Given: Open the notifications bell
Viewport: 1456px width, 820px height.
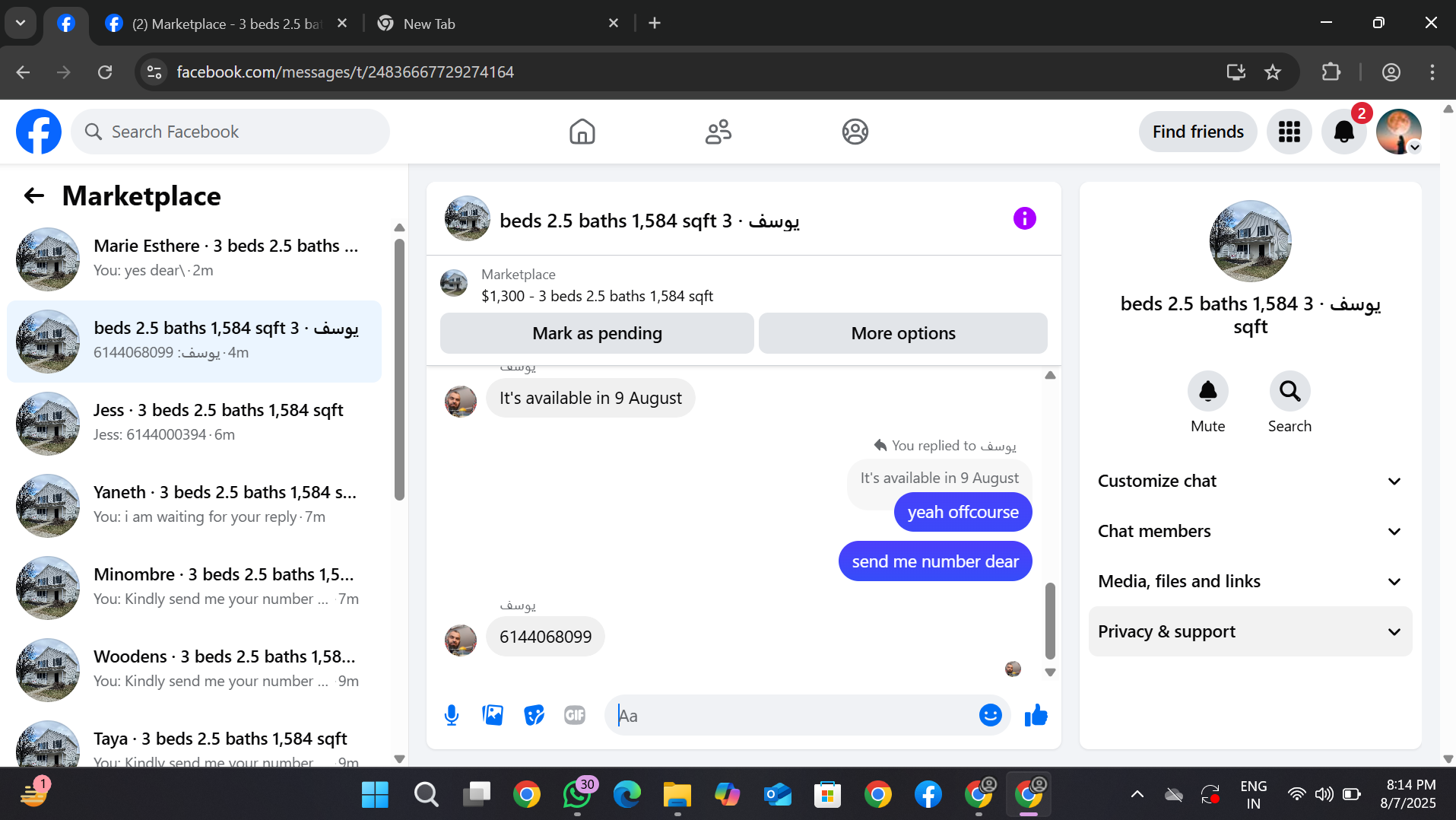Looking at the screenshot, I should 1344,132.
